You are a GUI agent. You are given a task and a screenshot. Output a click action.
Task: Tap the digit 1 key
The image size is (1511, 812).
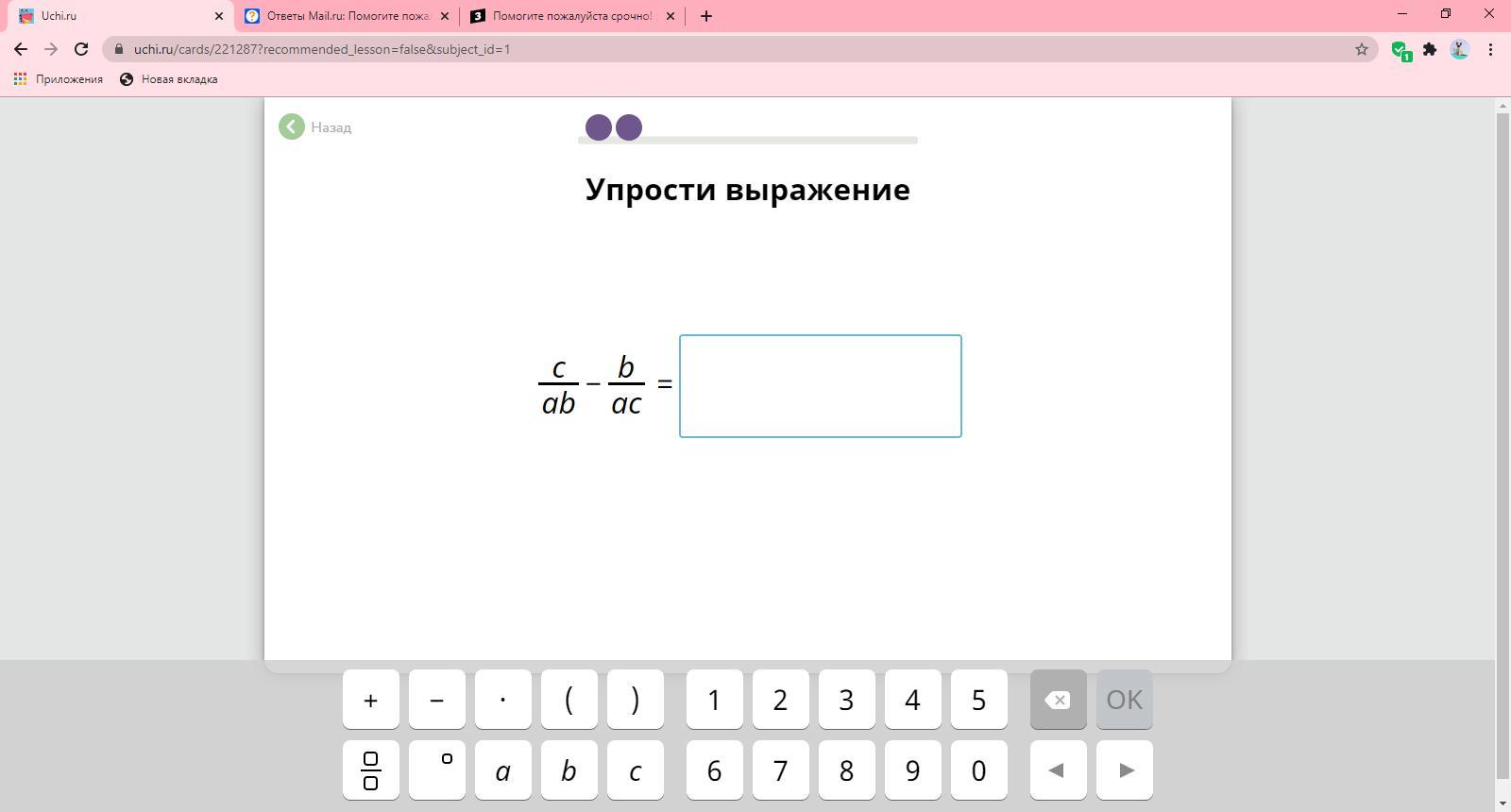(x=715, y=700)
